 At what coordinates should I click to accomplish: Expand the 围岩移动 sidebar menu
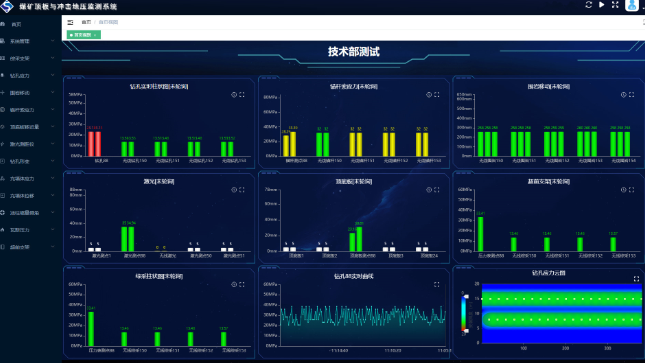point(28,93)
